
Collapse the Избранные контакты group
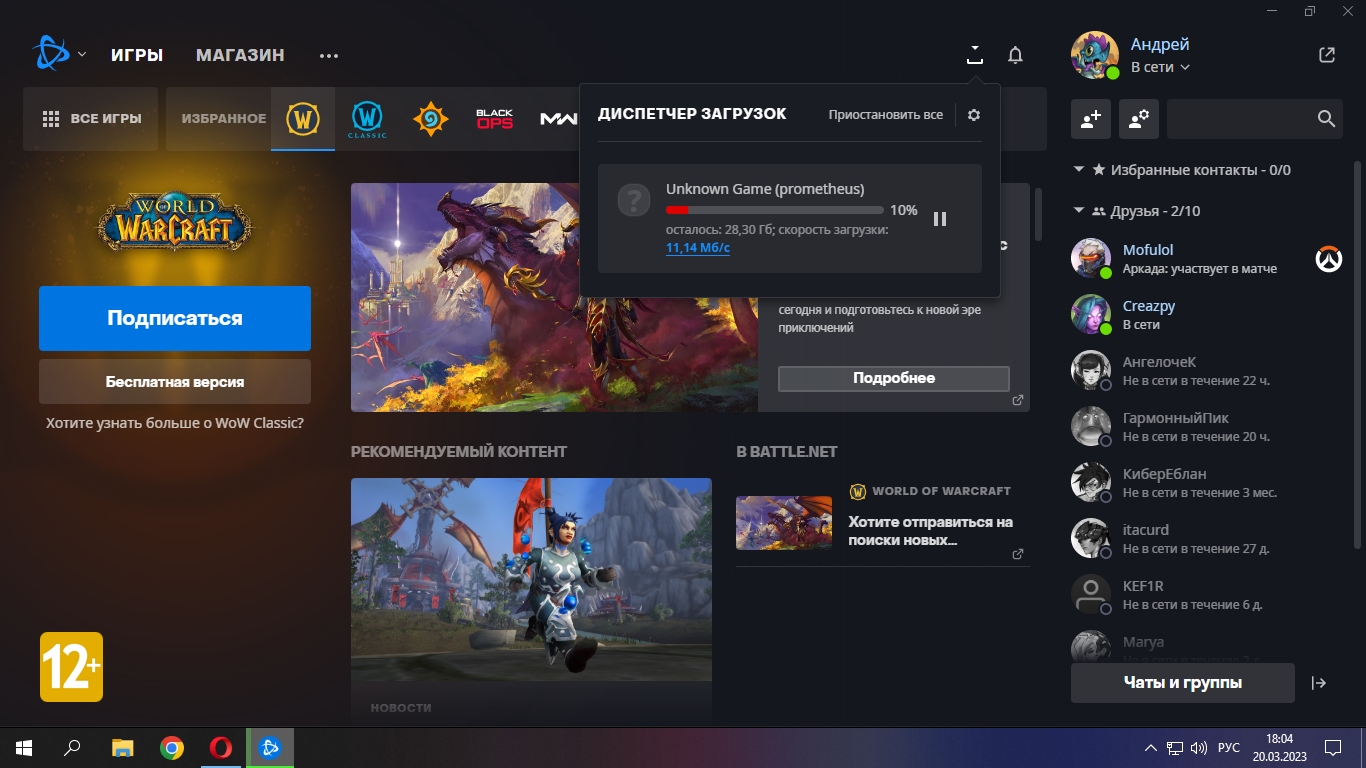(x=1079, y=170)
